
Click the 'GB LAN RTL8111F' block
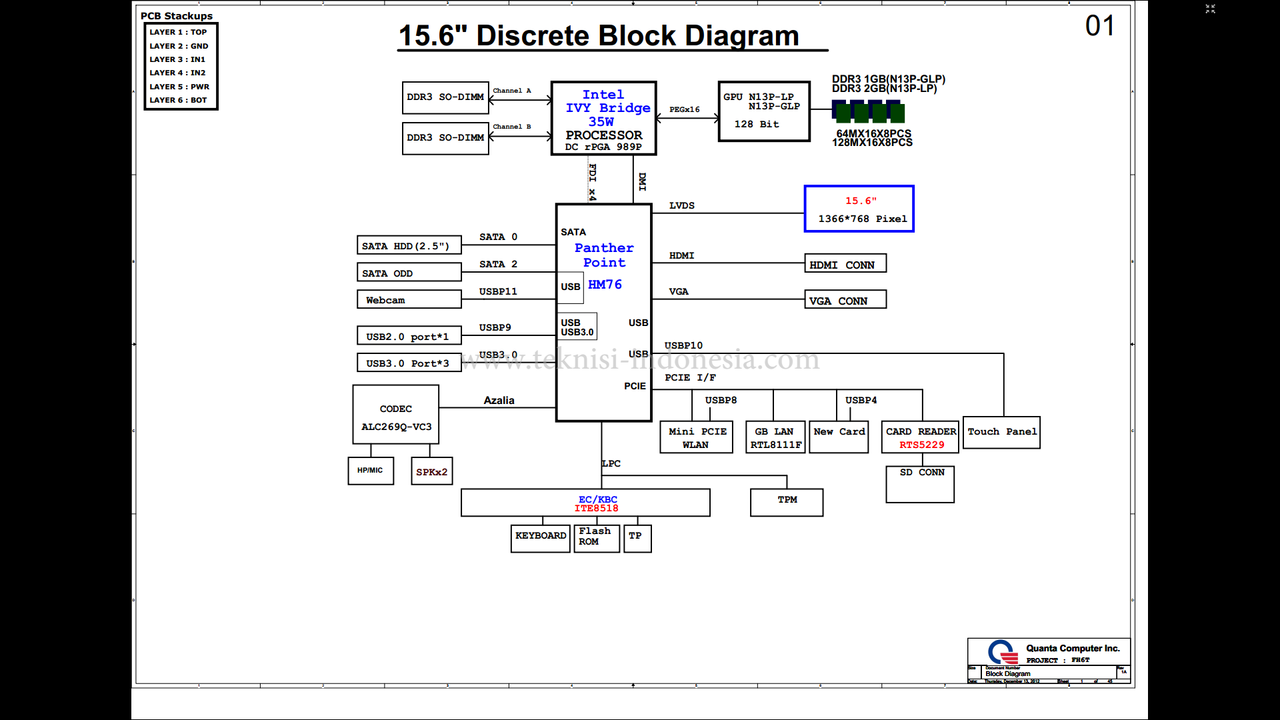[775, 437]
